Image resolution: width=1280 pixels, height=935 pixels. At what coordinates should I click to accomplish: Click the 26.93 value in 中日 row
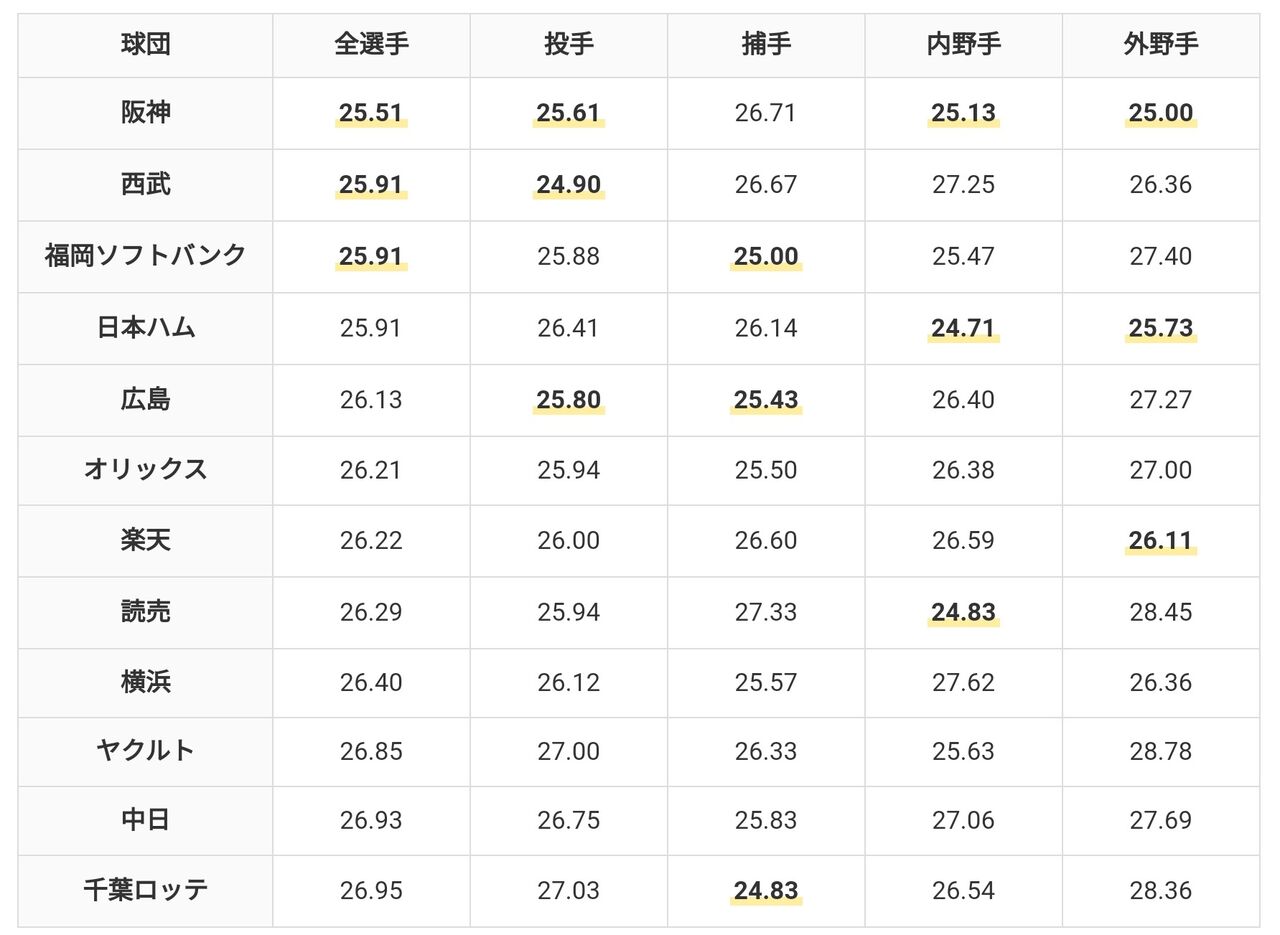point(371,821)
